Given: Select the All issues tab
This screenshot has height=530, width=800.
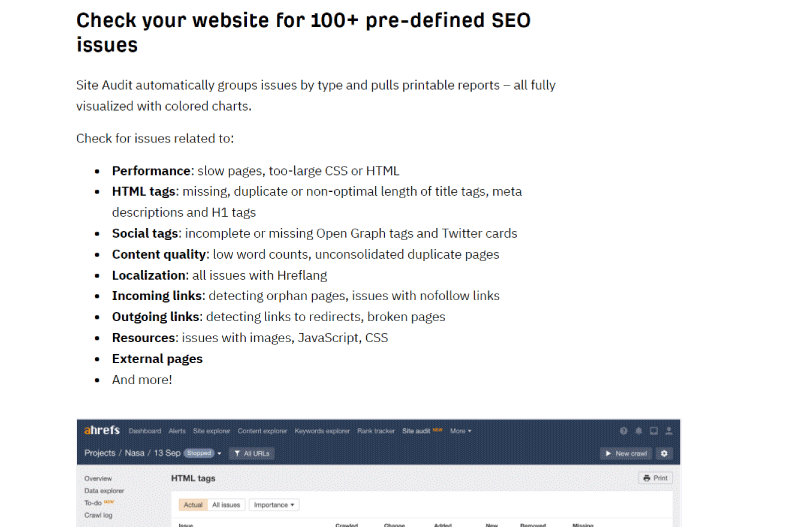Looking at the screenshot, I should (226, 504).
